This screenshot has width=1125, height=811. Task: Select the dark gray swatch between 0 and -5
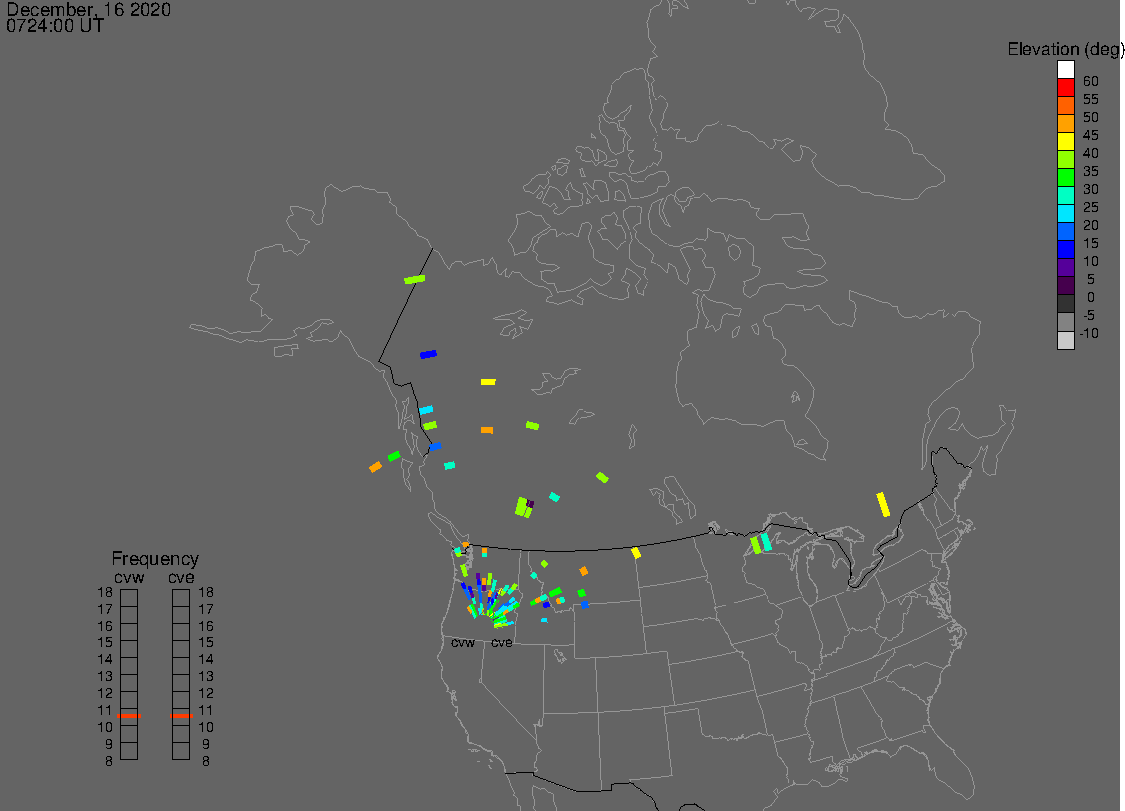[1065, 304]
